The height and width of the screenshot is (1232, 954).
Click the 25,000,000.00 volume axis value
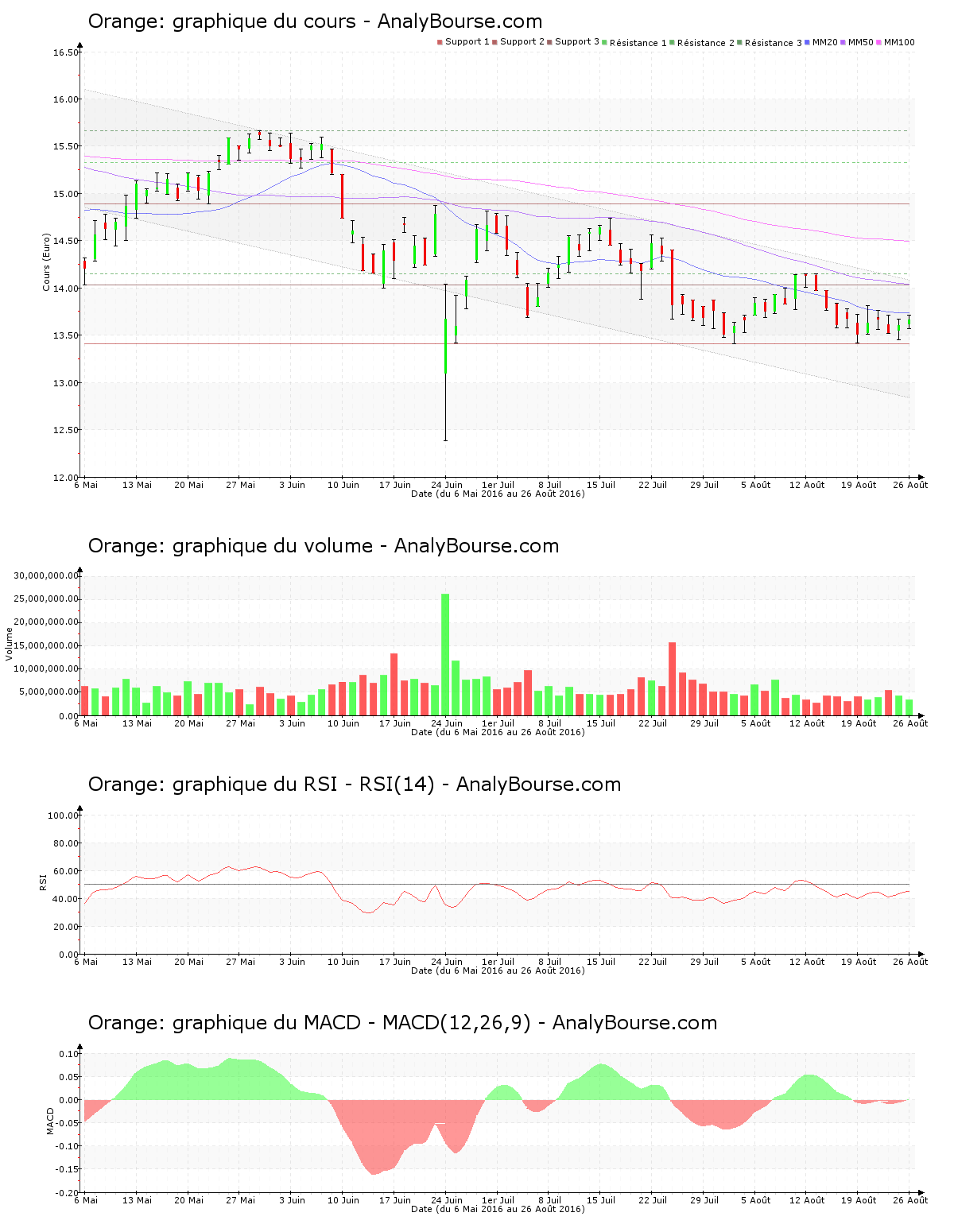(46, 599)
